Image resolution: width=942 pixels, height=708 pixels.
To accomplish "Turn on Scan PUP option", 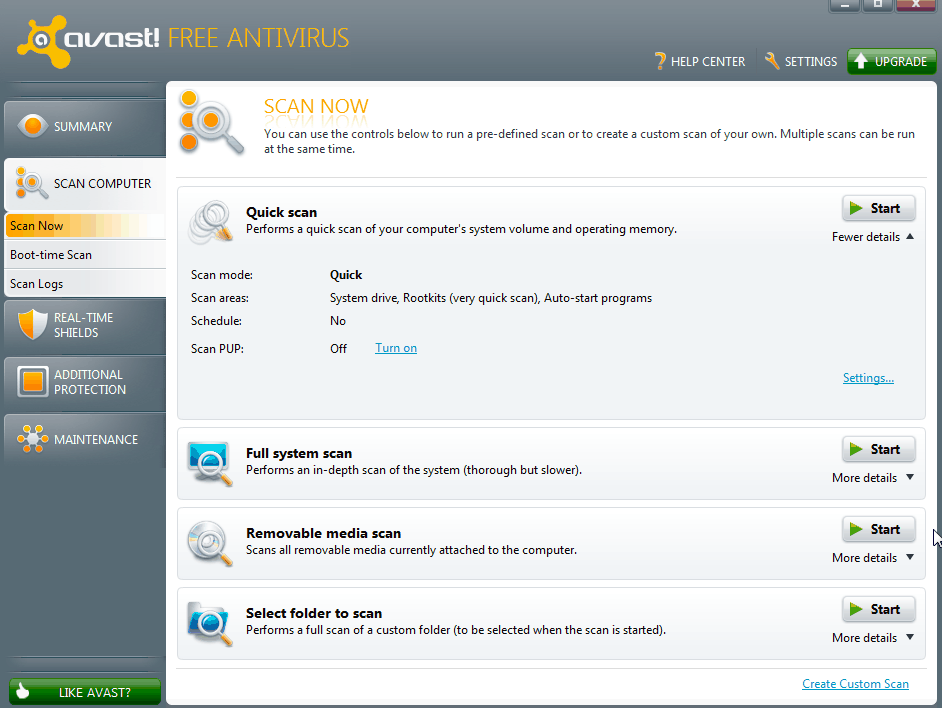I will (x=395, y=348).
